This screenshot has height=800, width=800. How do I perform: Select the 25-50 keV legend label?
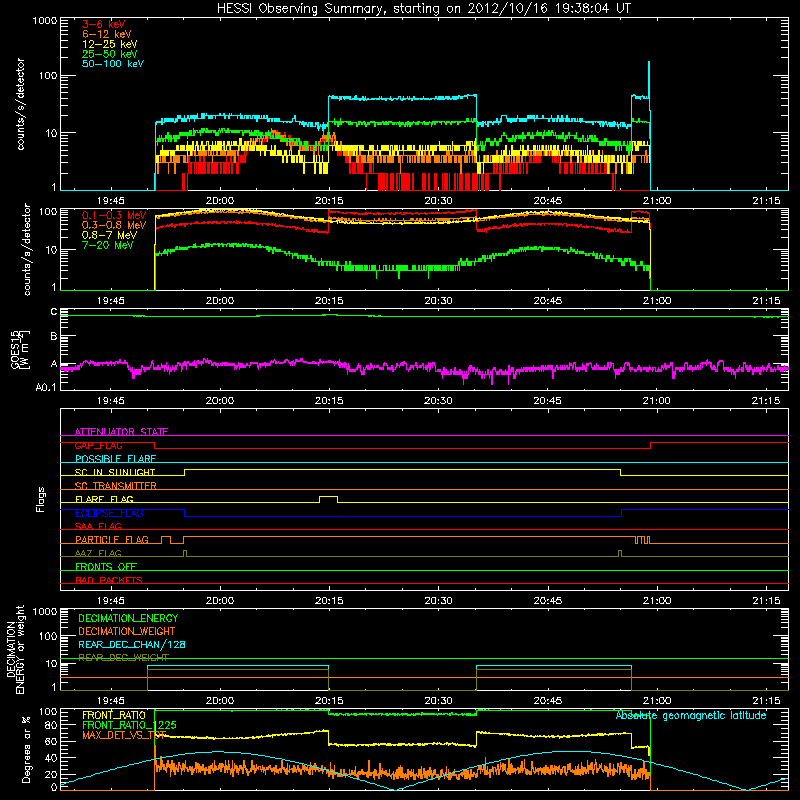coord(110,54)
